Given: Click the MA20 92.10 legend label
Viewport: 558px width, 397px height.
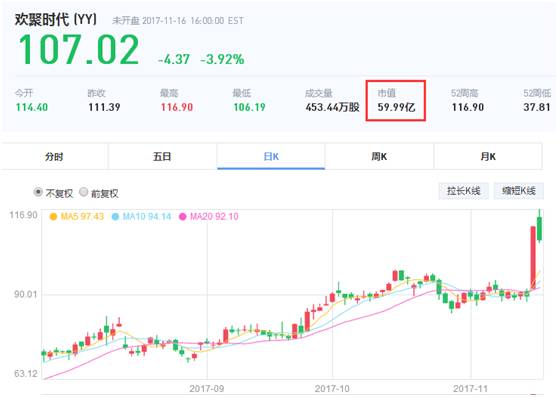Looking at the screenshot, I should [214, 217].
